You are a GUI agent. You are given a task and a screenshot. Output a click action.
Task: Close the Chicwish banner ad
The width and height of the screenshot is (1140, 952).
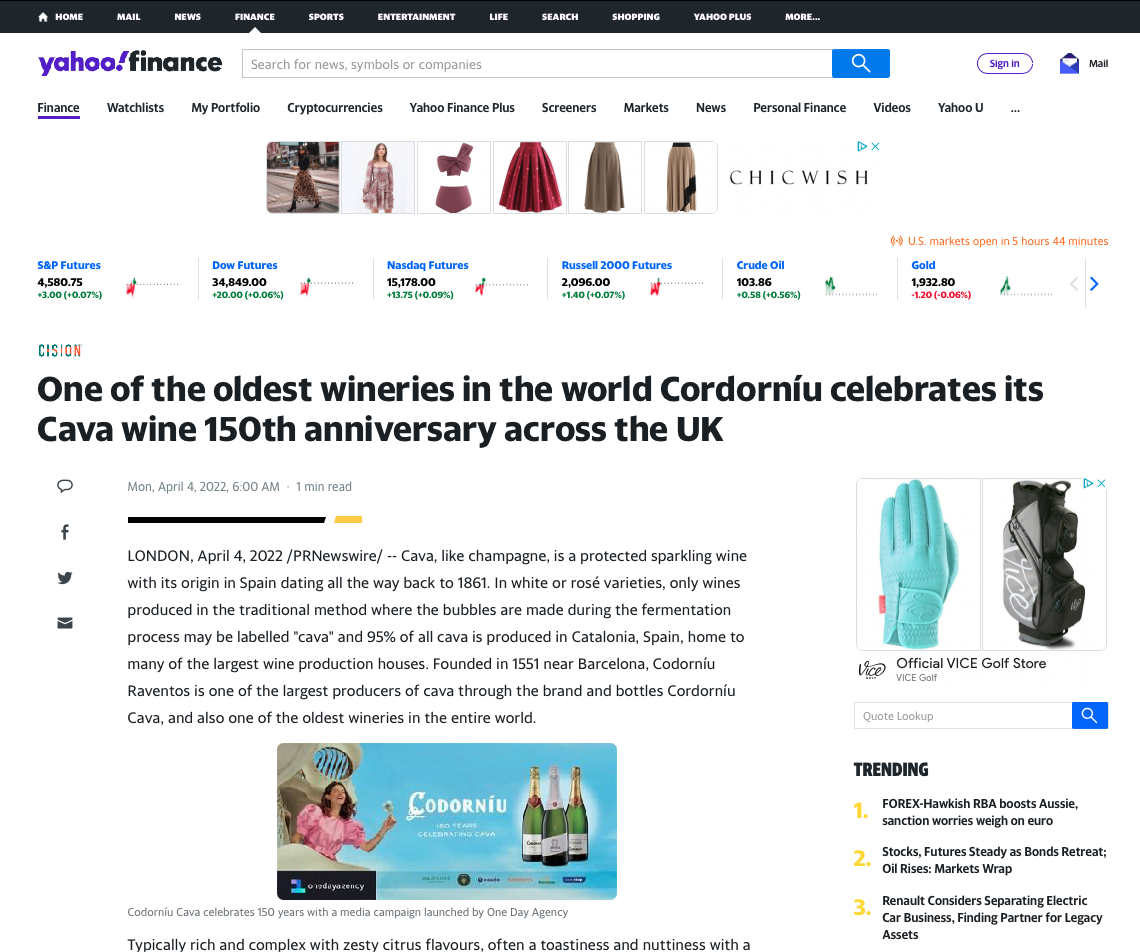[x=875, y=146]
